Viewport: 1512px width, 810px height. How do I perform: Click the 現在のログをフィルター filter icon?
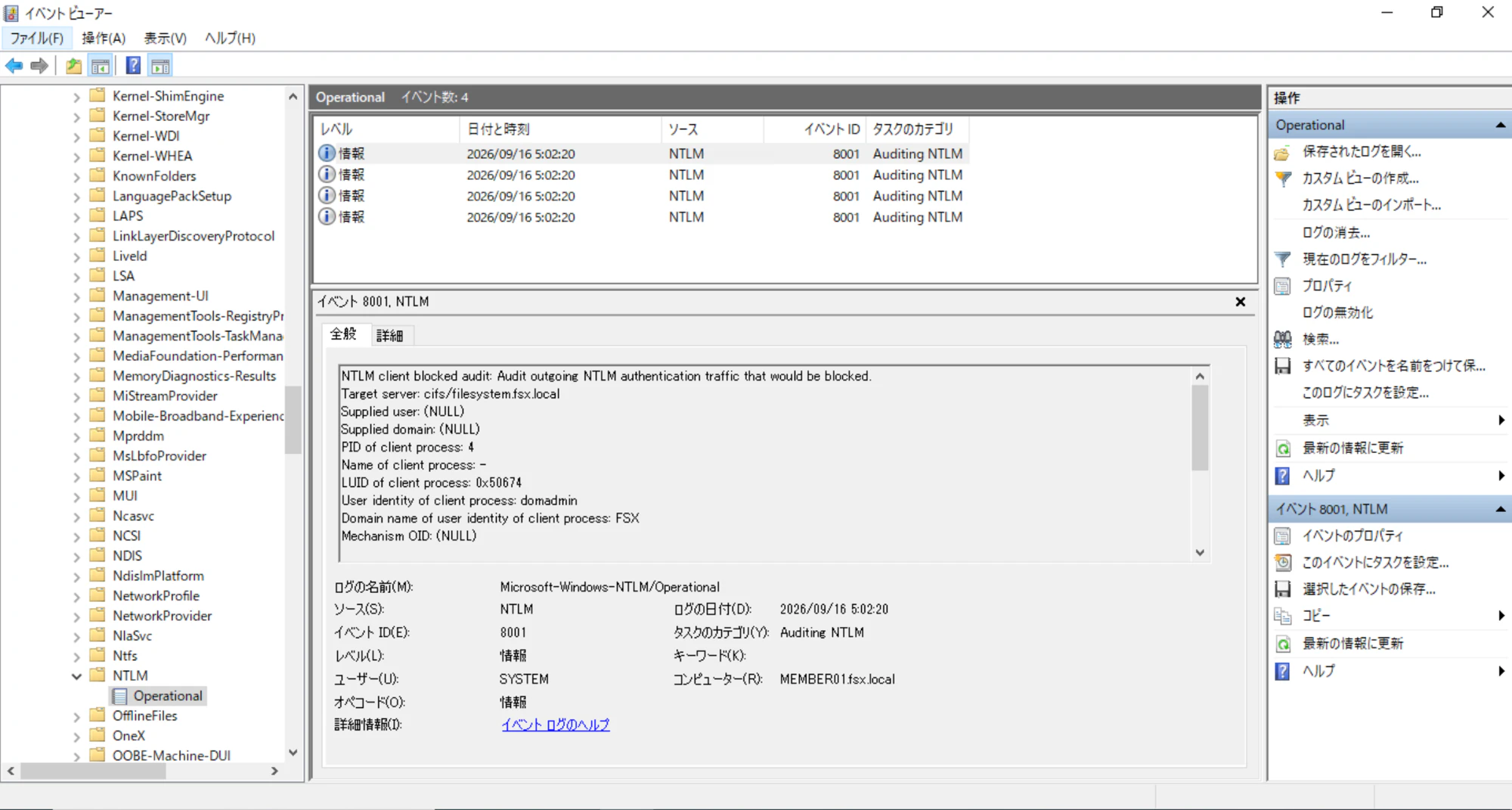1282,259
